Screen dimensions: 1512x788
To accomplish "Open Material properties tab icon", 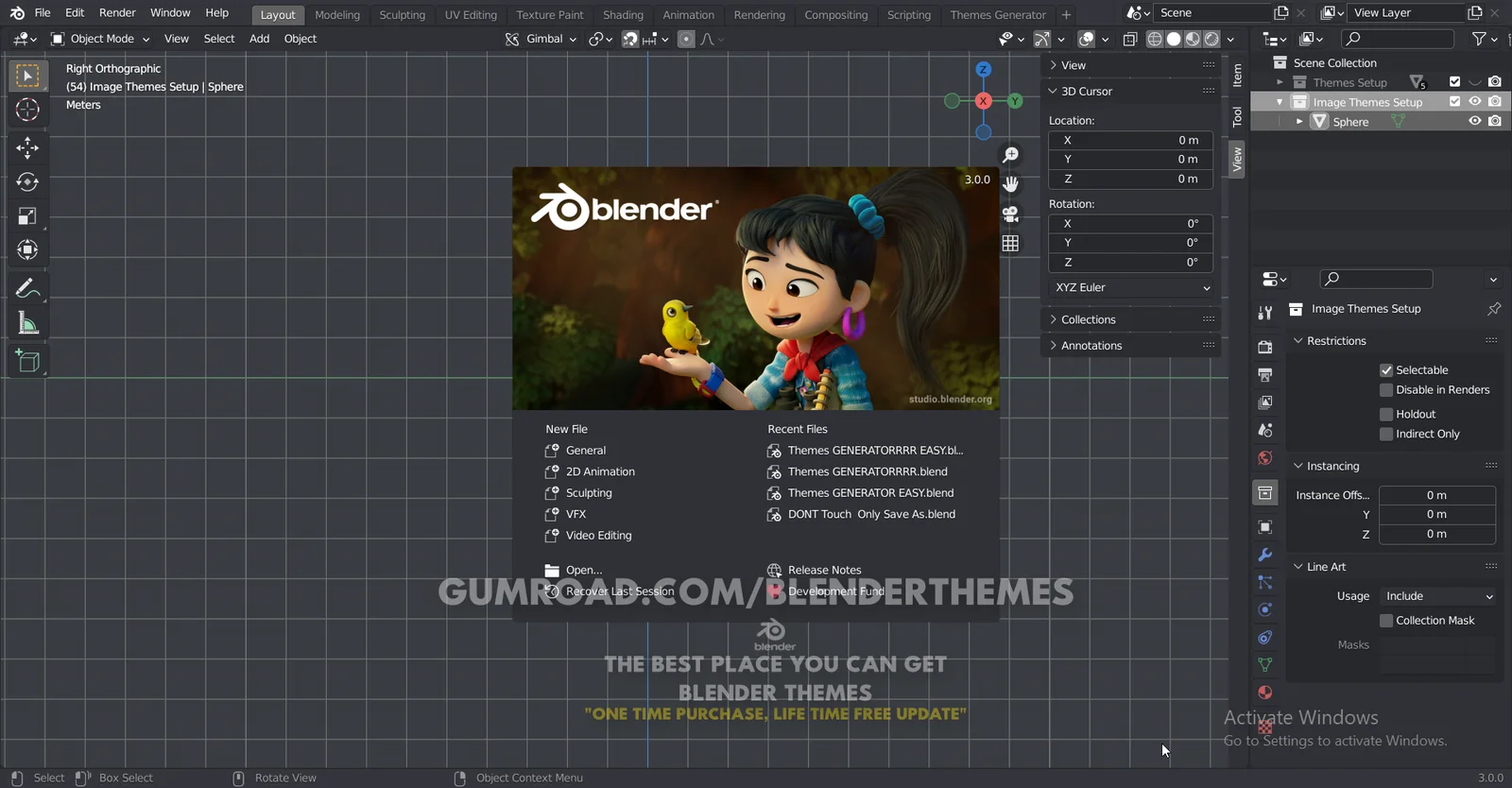I will (1265, 693).
